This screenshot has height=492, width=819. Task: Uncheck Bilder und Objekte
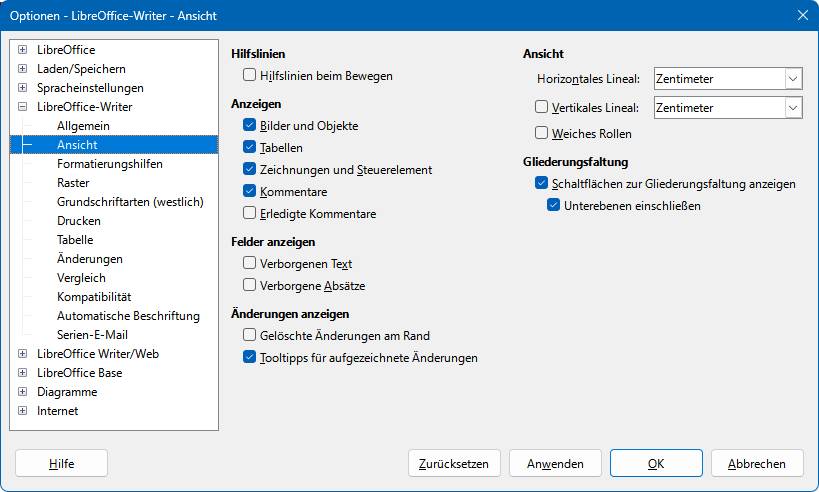(x=250, y=125)
